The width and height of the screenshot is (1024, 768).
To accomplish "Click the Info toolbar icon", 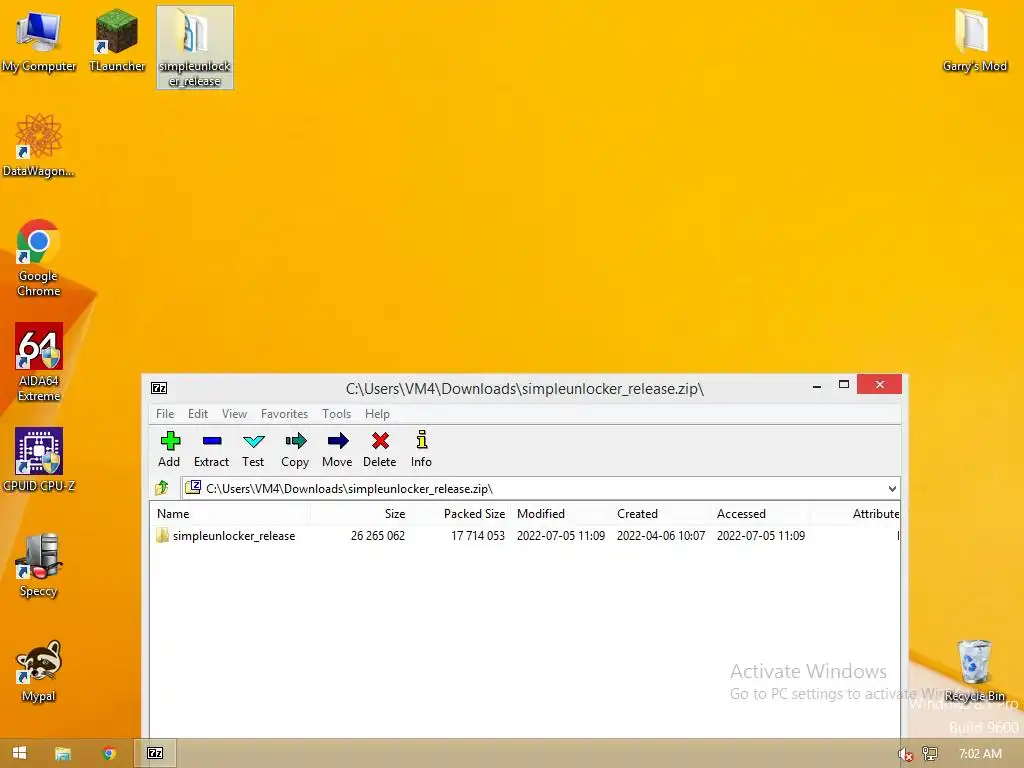I will 422,440.
